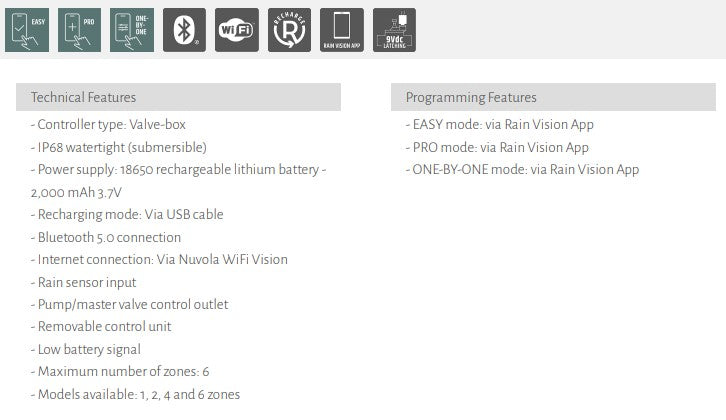The height and width of the screenshot is (420, 726).
Task: Click the Bluetooth icon
Action: coord(184,30)
